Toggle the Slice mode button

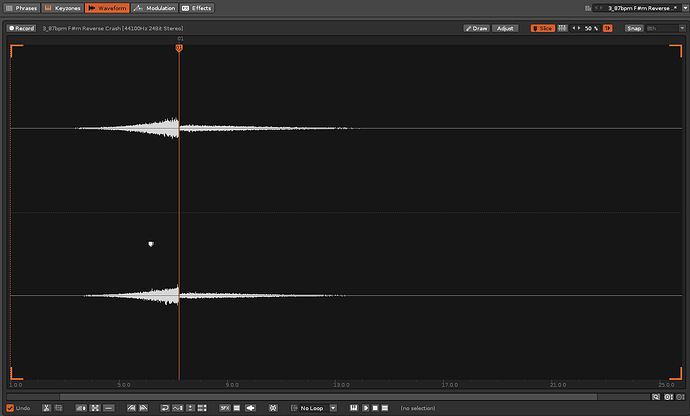(x=543, y=28)
